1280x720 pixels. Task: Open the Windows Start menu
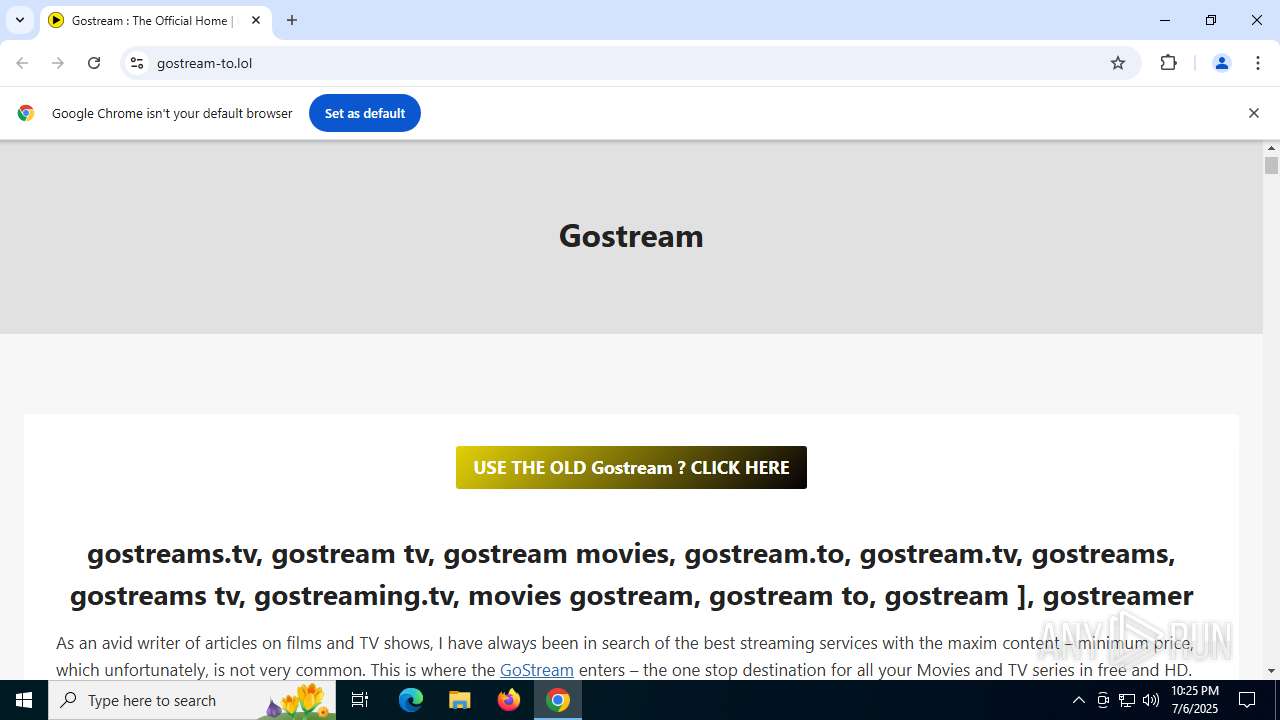24,700
